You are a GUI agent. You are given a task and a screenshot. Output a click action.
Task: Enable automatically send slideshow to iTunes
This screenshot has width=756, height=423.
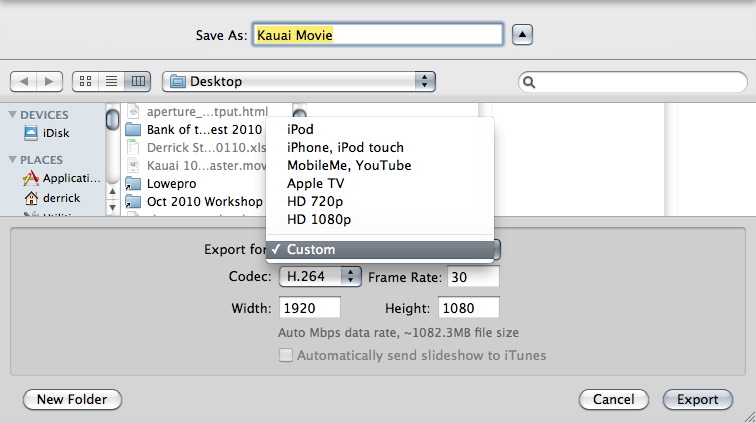(286, 355)
